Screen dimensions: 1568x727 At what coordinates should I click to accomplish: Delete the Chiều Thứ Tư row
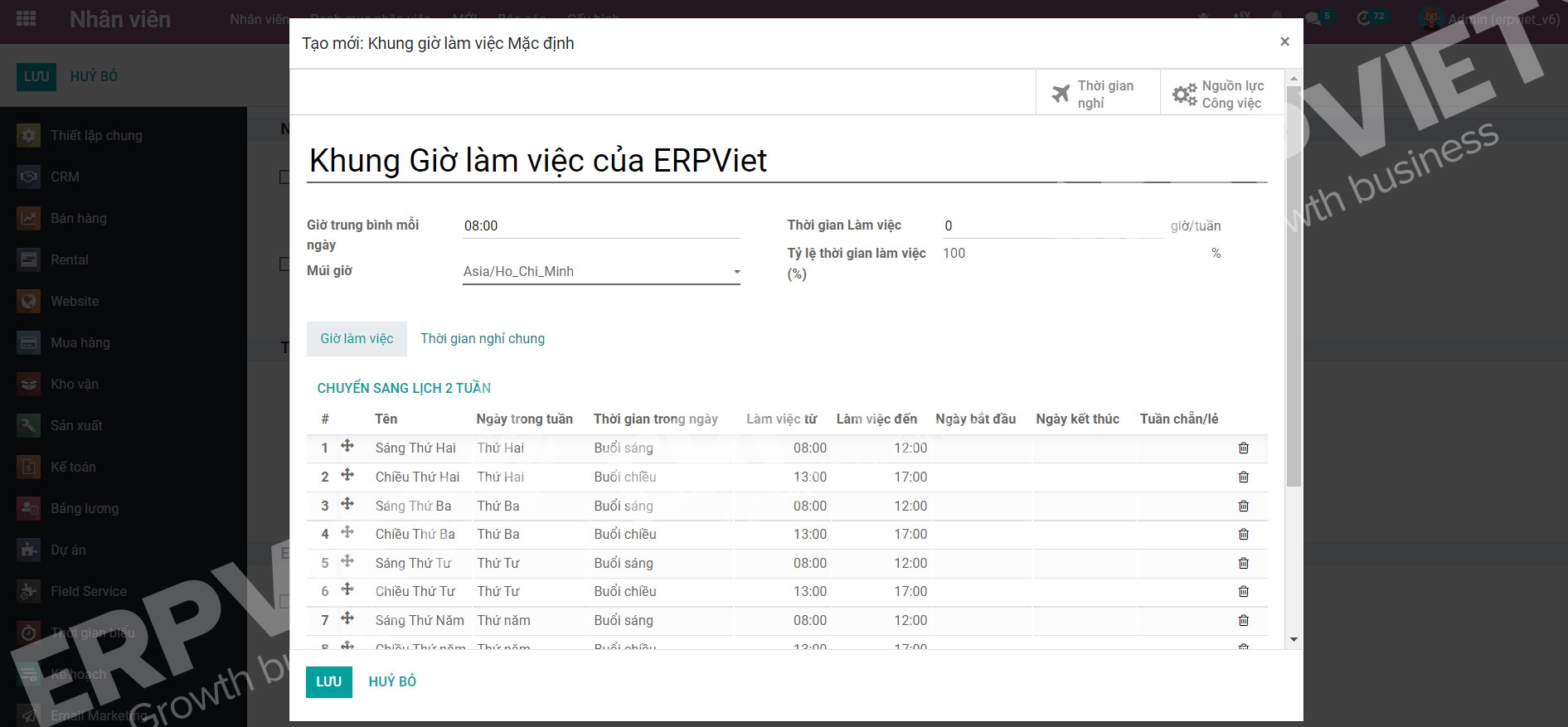click(x=1243, y=591)
